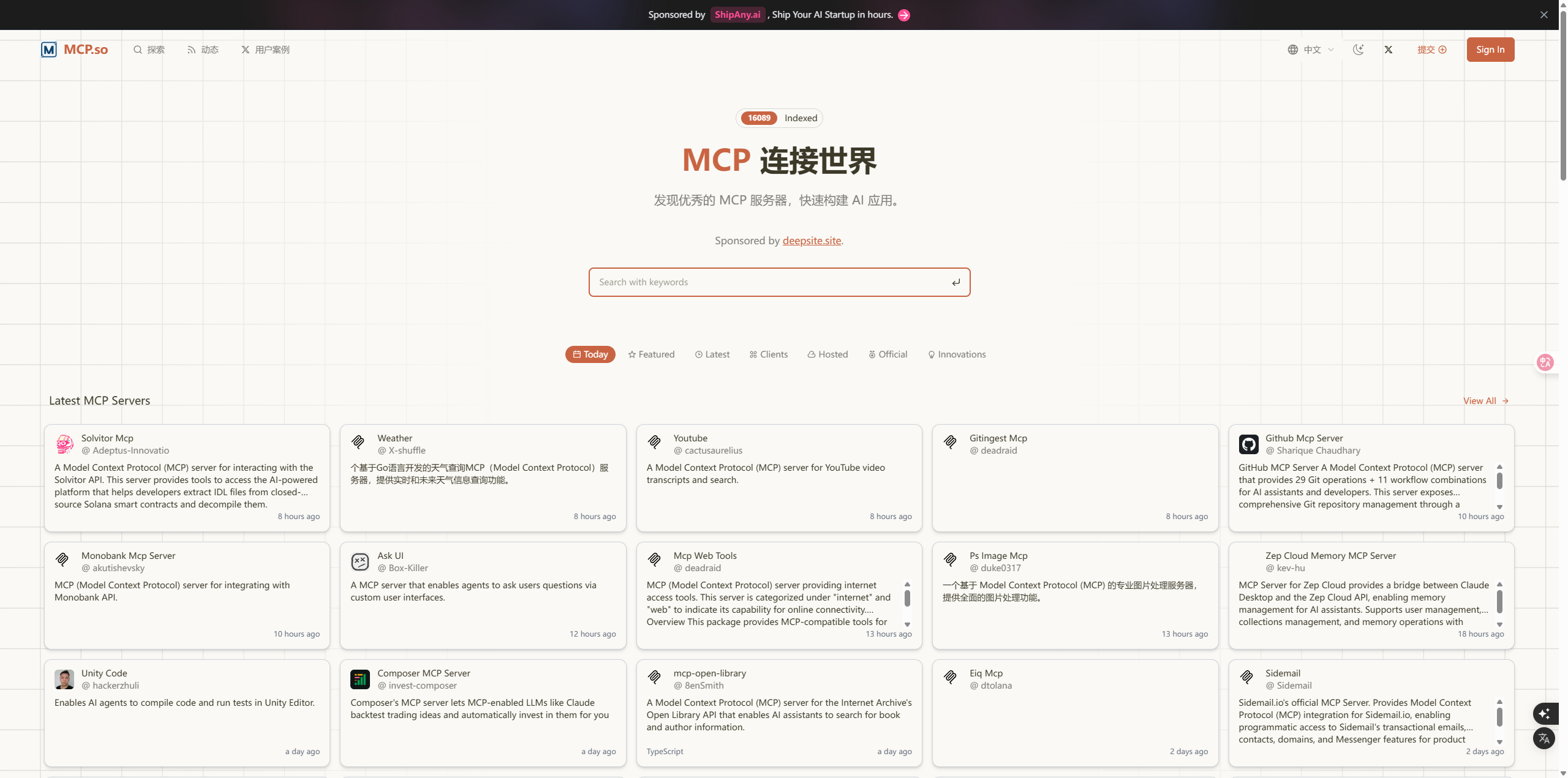Open the deepsite.site sponsor link

tap(812, 241)
